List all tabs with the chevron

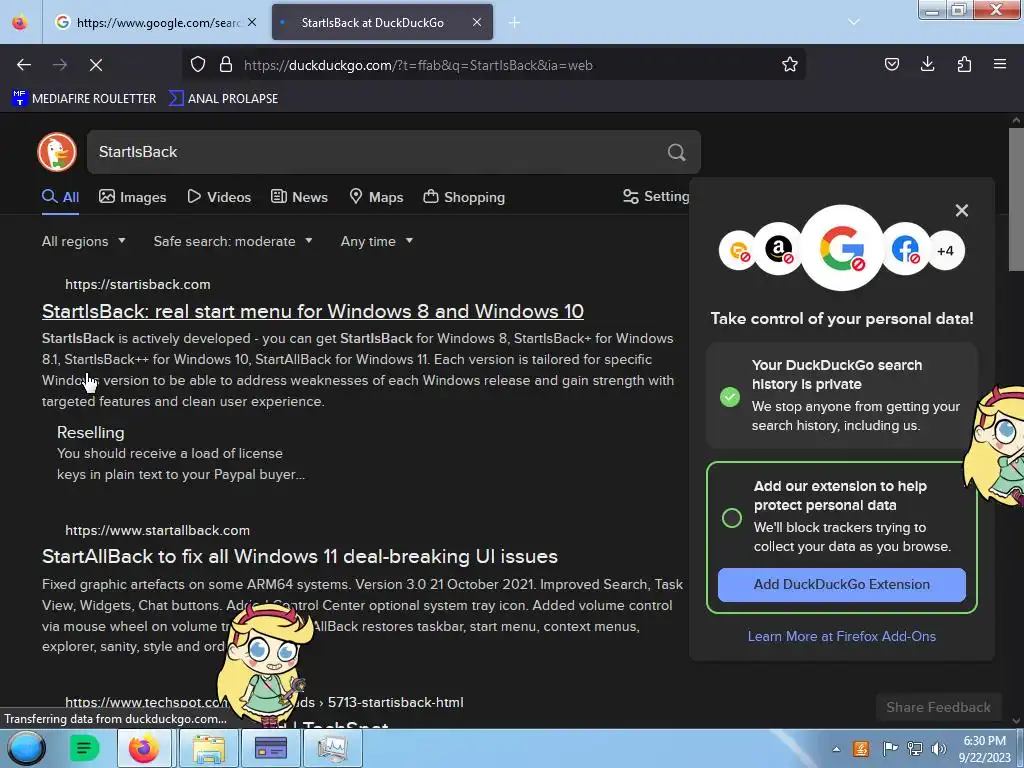pyautogui.click(x=854, y=22)
